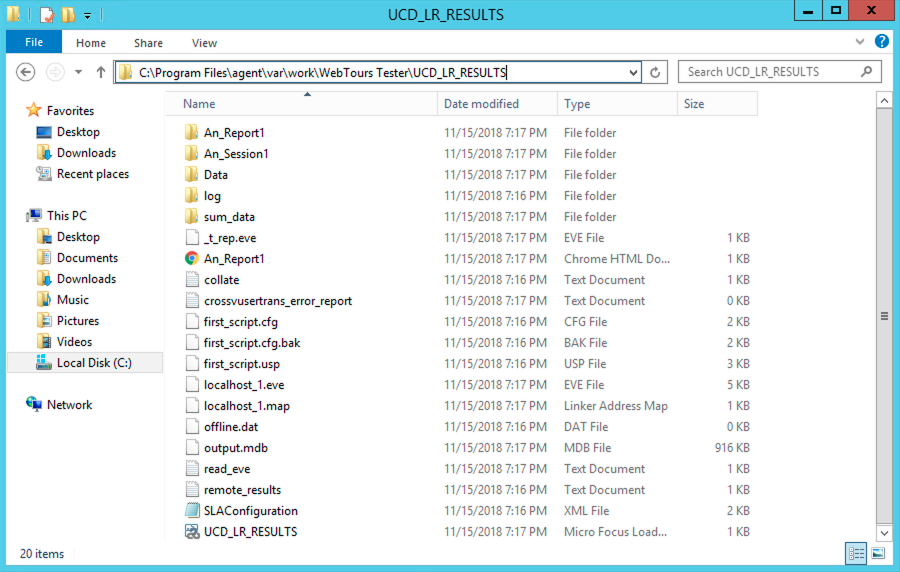Switch to details view layout
This screenshot has width=900, height=572.
pos(857,553)
